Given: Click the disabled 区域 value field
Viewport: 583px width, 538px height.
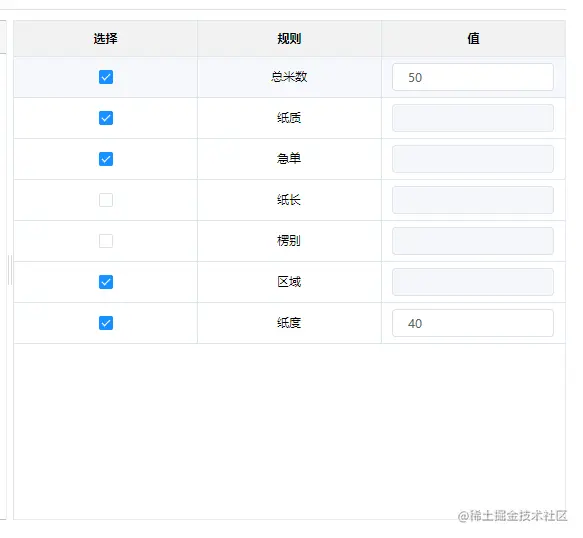Looking at the screenshot, I should pyautogui.click(x=473, y=282).
